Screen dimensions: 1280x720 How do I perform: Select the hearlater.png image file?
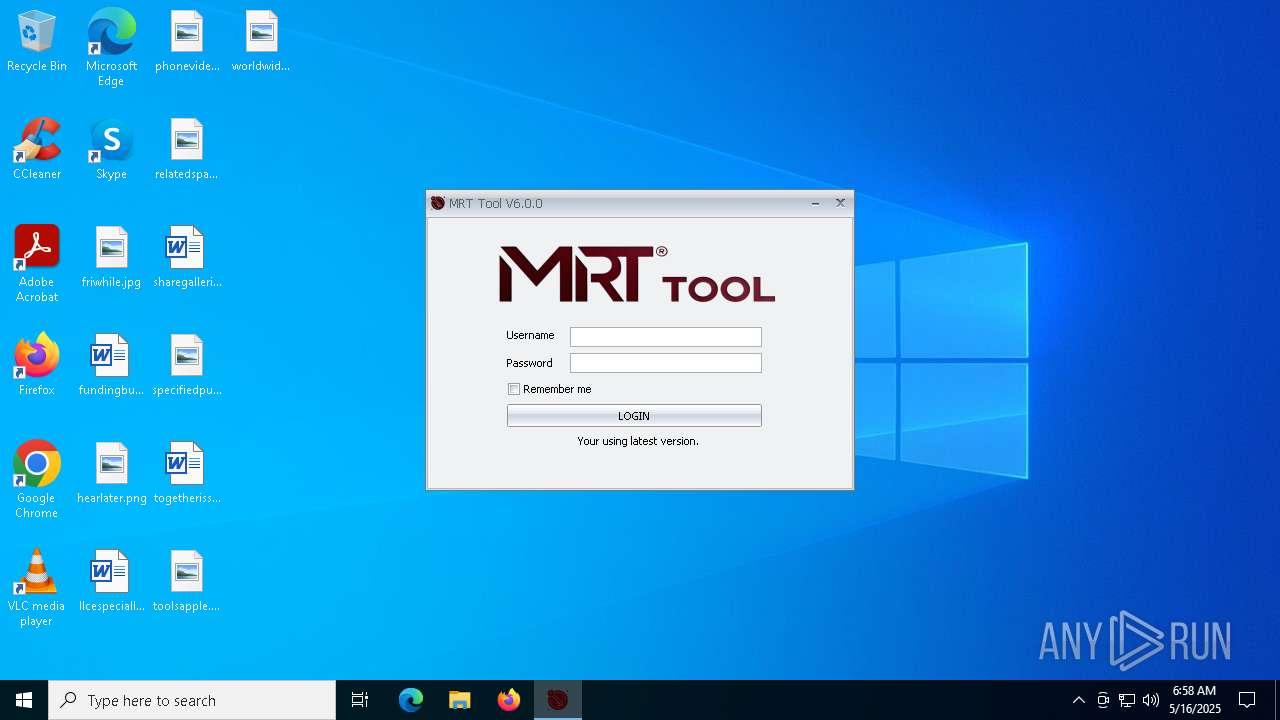pyautogui.click(x=111, y=474)
